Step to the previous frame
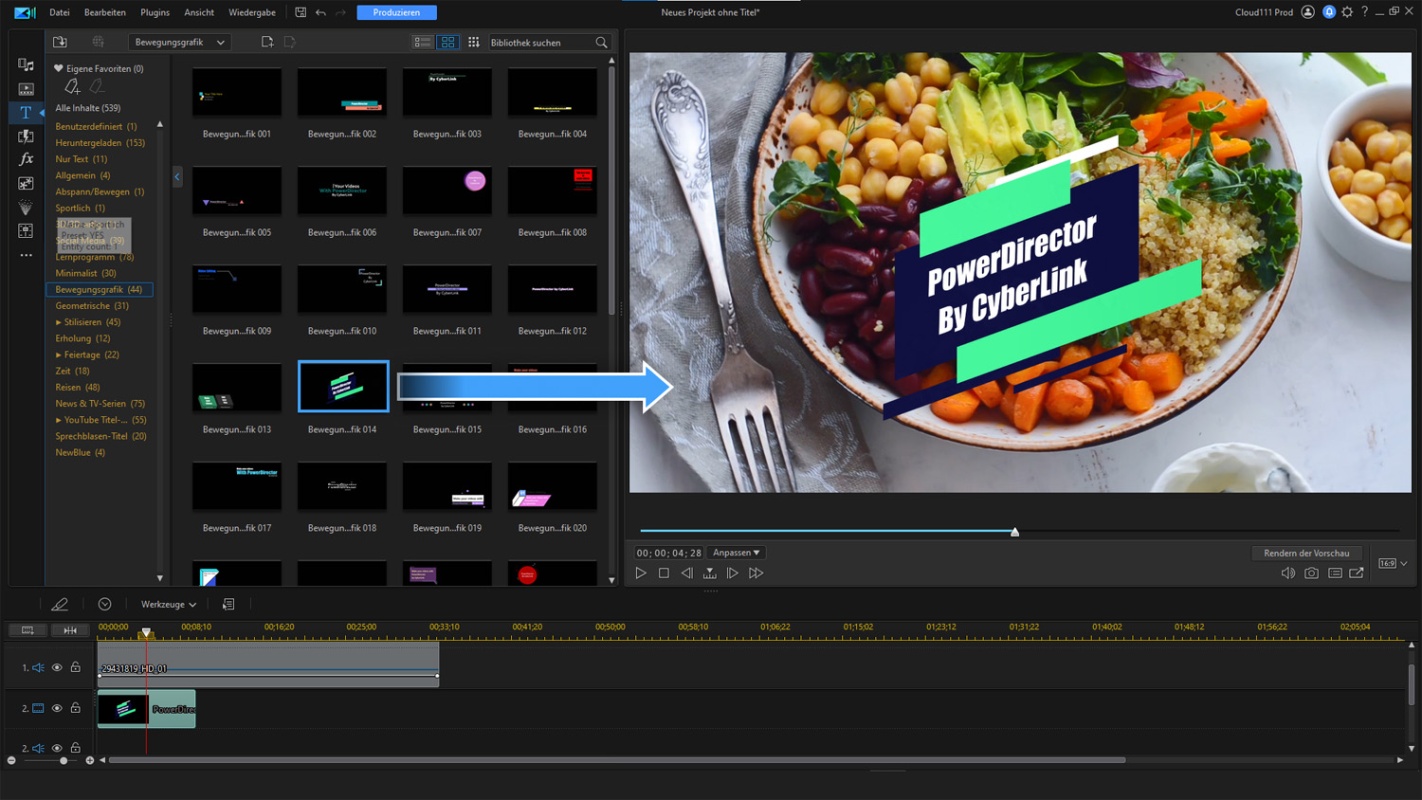Image resolution: width=1422 pixels, height=800 pixels. (x=687, y=573)
